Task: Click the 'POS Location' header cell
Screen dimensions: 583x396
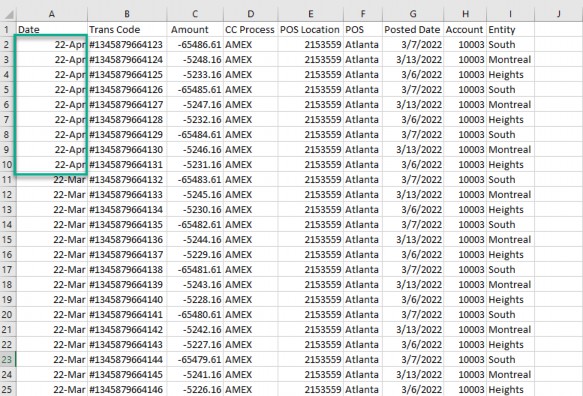Action: (310, 29)
